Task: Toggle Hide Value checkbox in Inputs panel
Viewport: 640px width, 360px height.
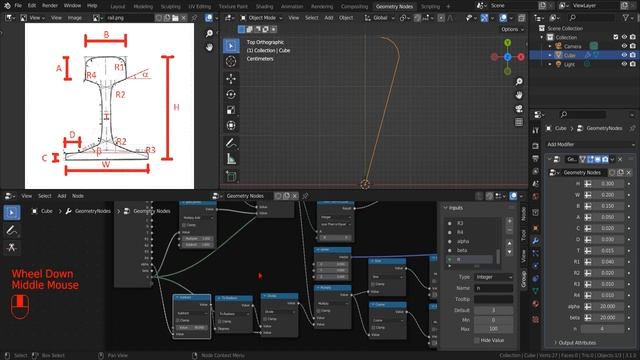Action: point(477,340)
